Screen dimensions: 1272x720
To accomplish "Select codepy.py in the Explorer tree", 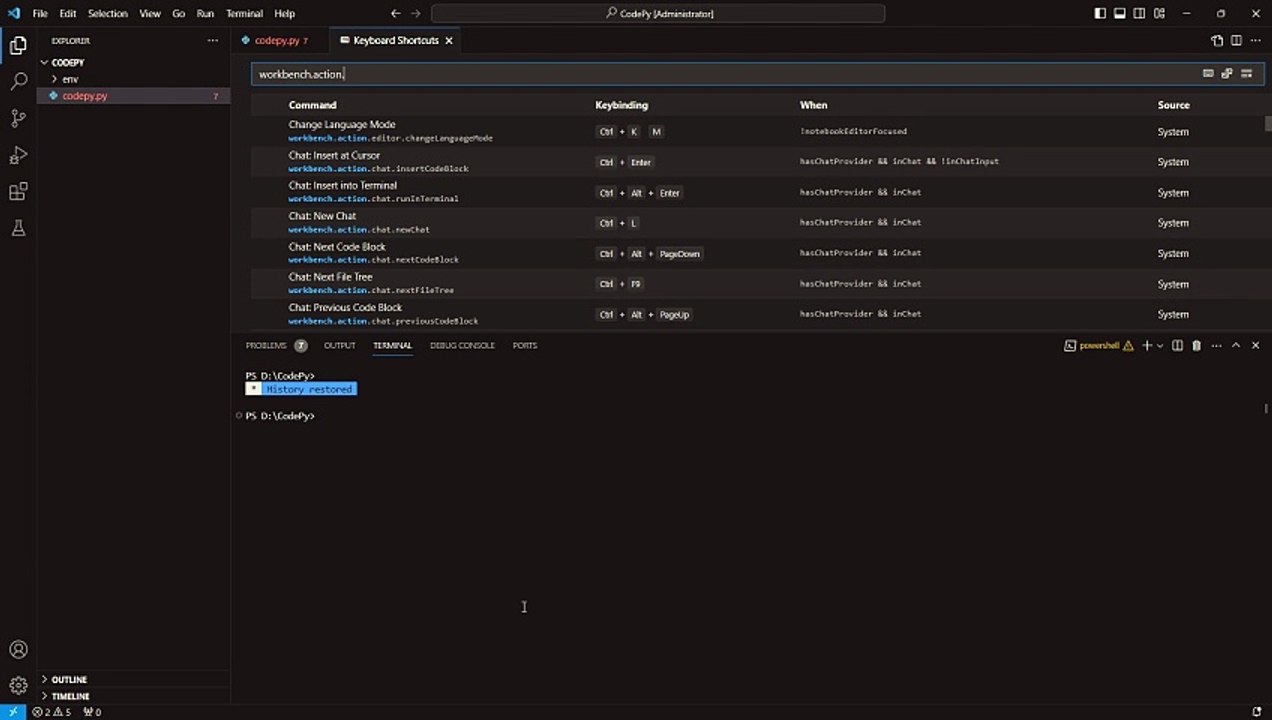I will point(134,96).
